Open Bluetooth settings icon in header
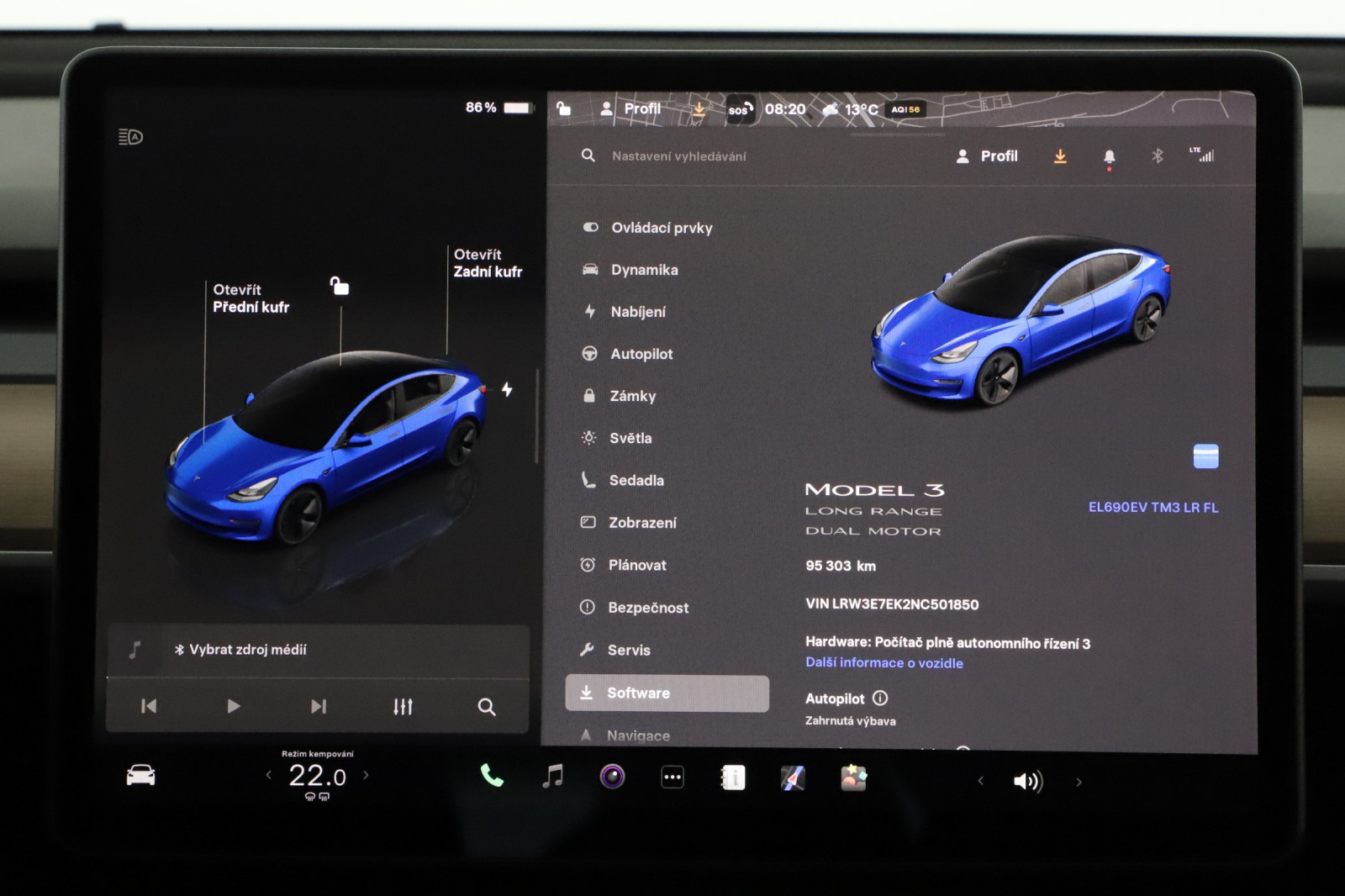The width and height of the screenshot is (1345, 896). (x=1158, y=155)
